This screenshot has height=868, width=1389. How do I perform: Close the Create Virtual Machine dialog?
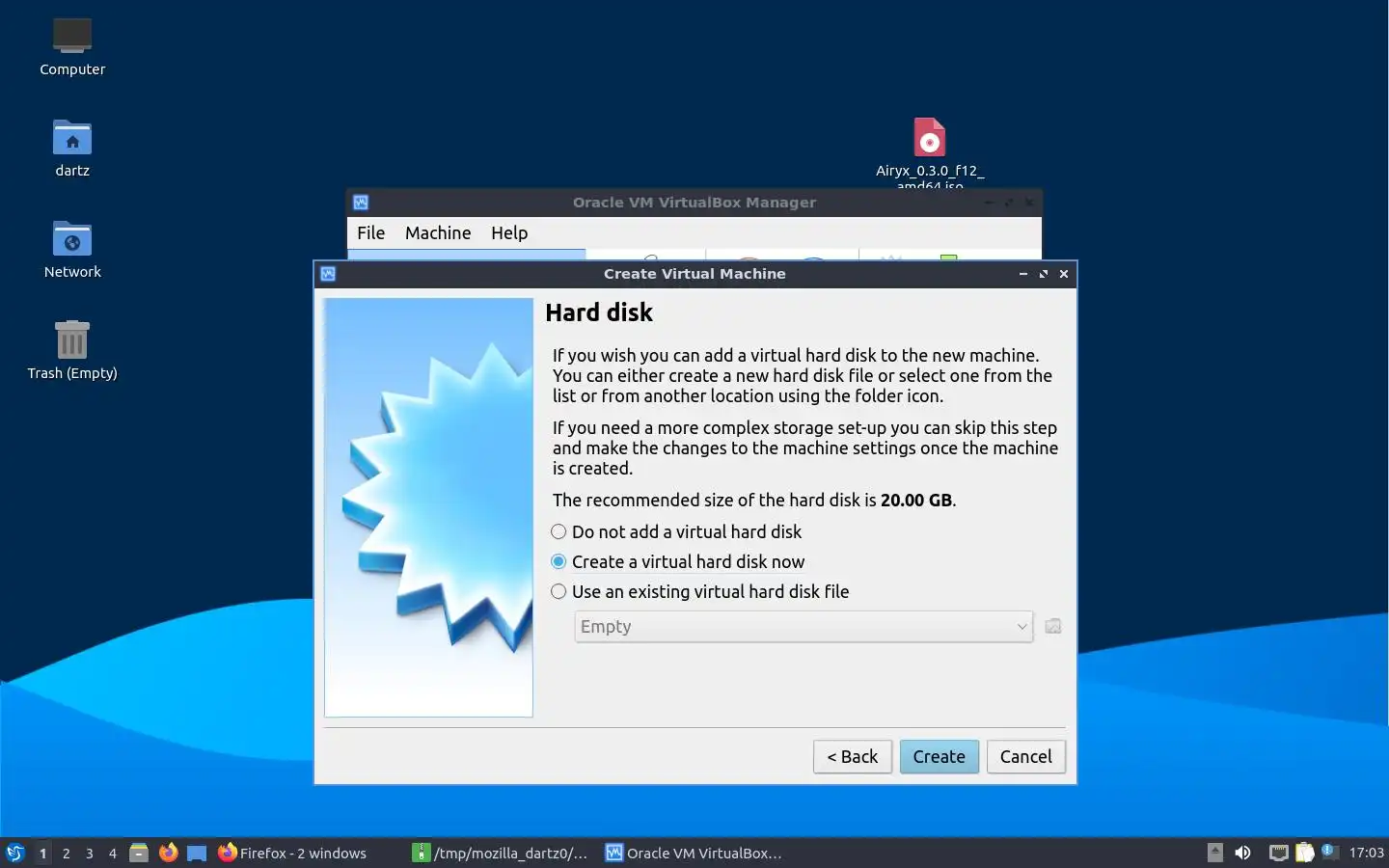(1064, 274)
